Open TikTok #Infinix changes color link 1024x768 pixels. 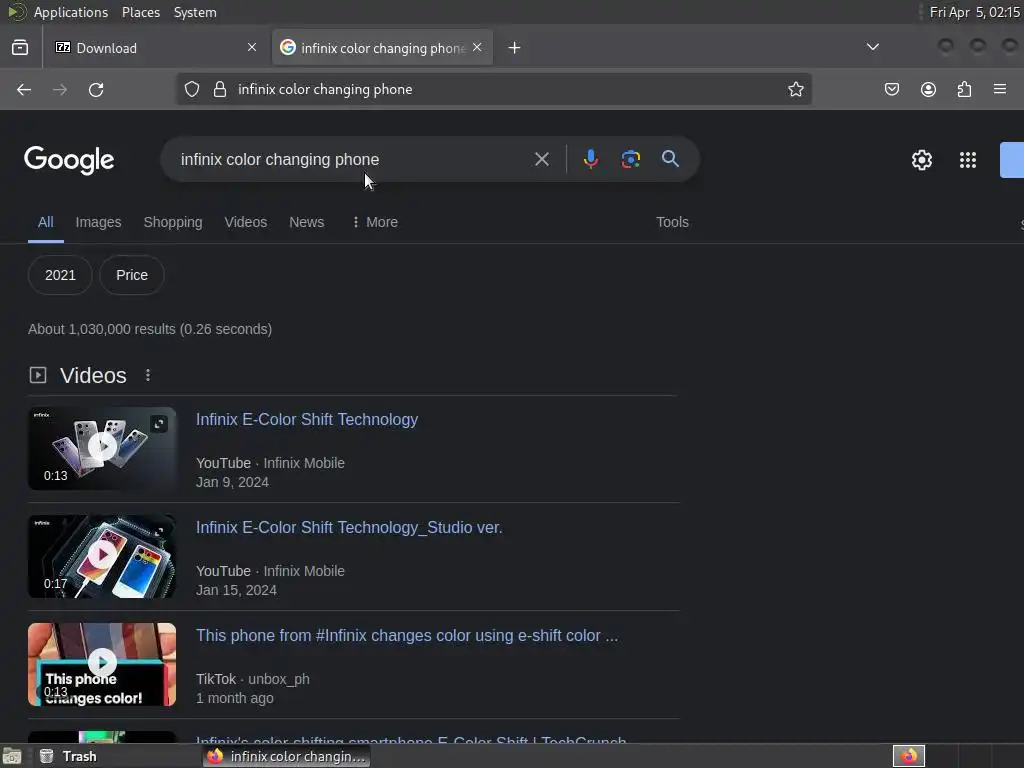tap(407, 635)
